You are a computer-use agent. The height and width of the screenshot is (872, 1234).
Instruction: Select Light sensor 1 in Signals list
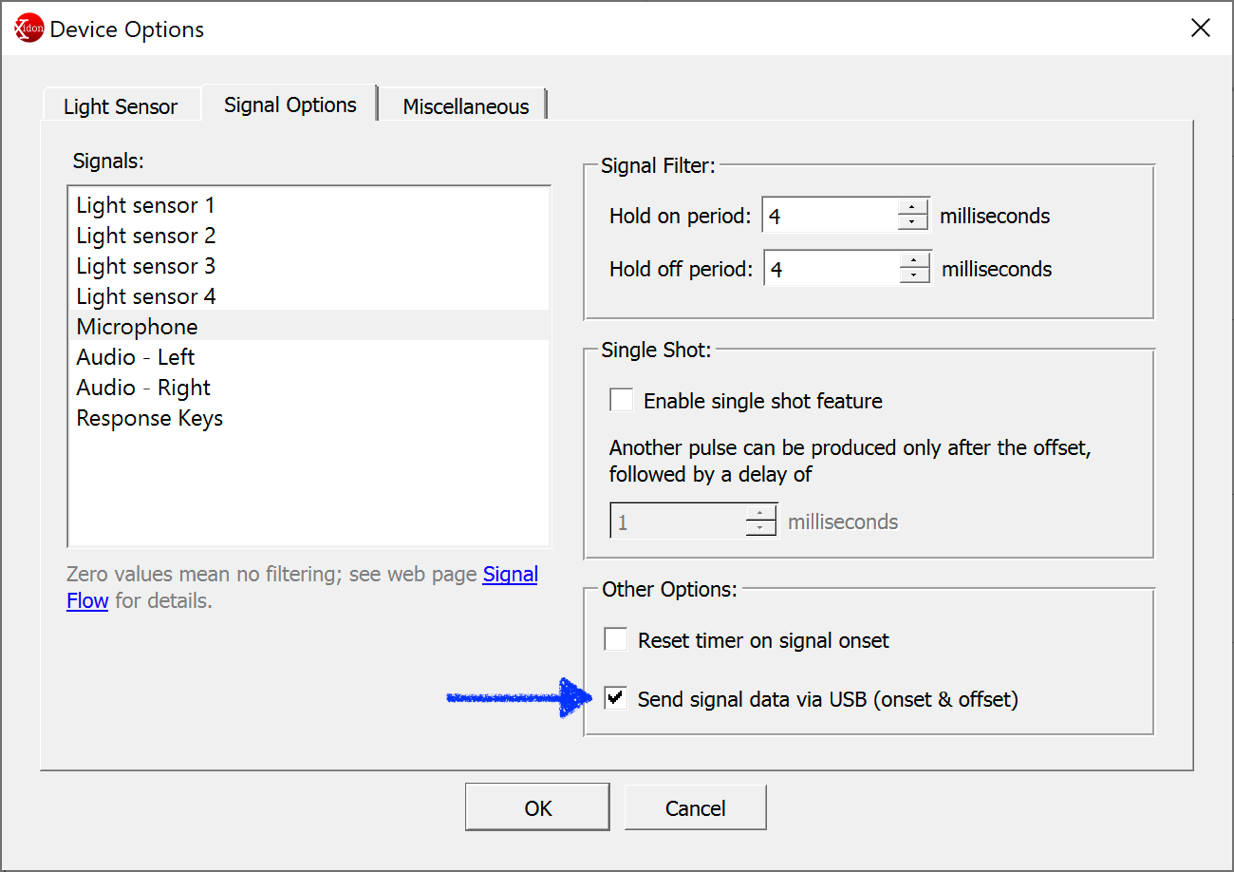145,206
